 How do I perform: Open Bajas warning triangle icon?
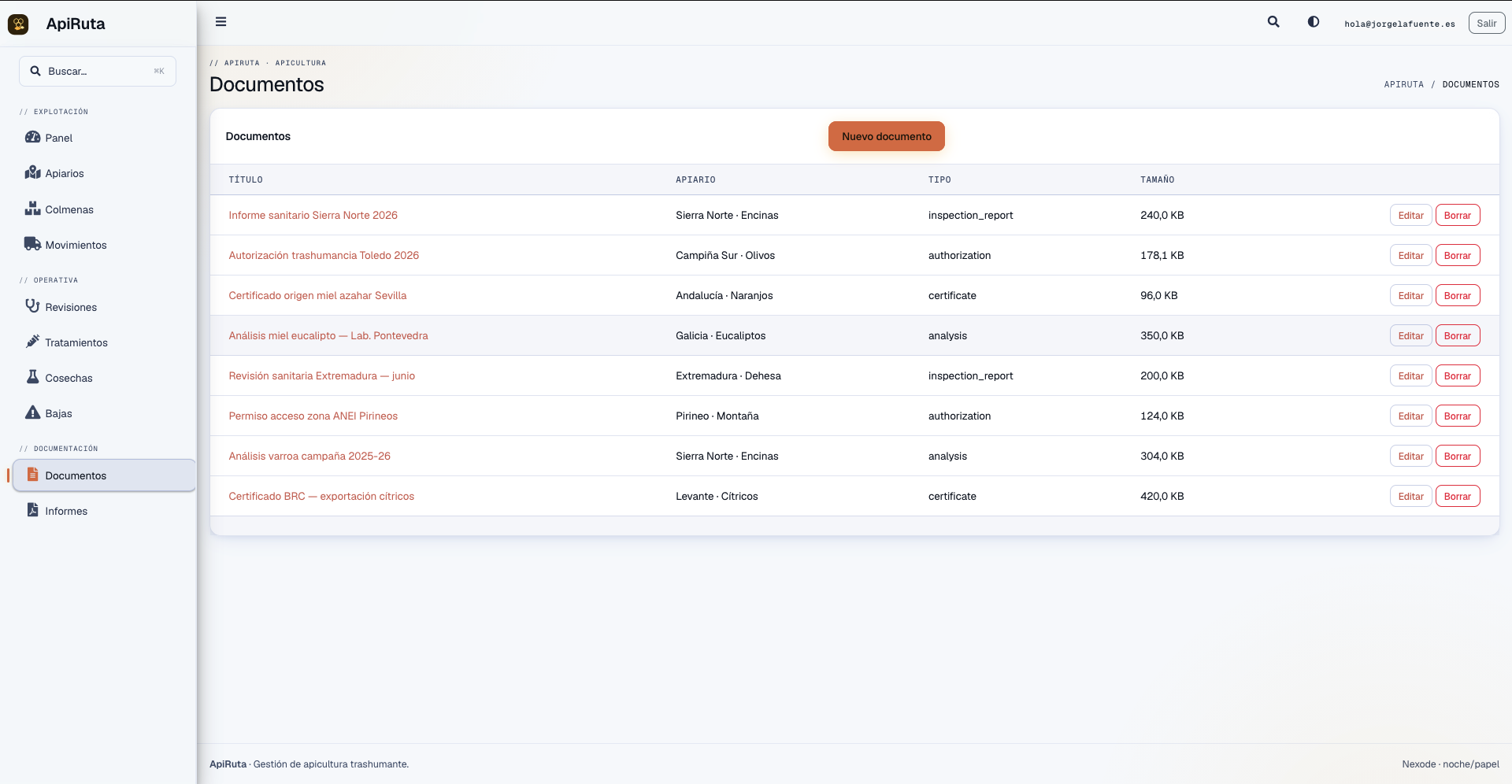pos(32,412)
